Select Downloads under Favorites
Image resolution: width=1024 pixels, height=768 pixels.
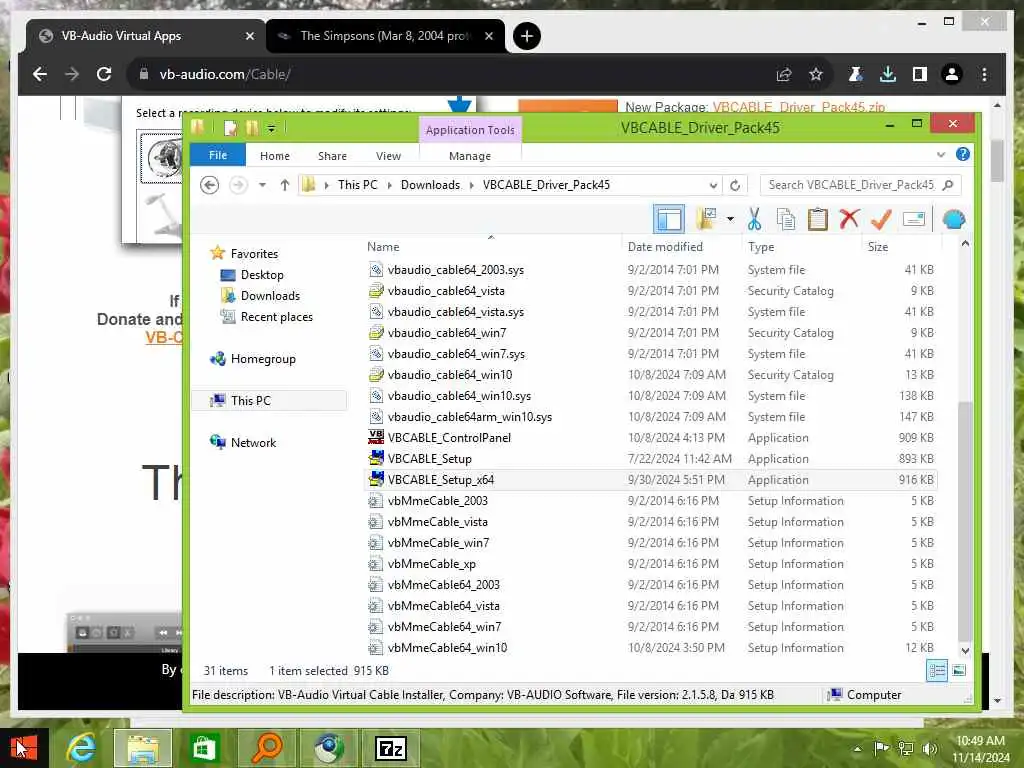(270, 296)
